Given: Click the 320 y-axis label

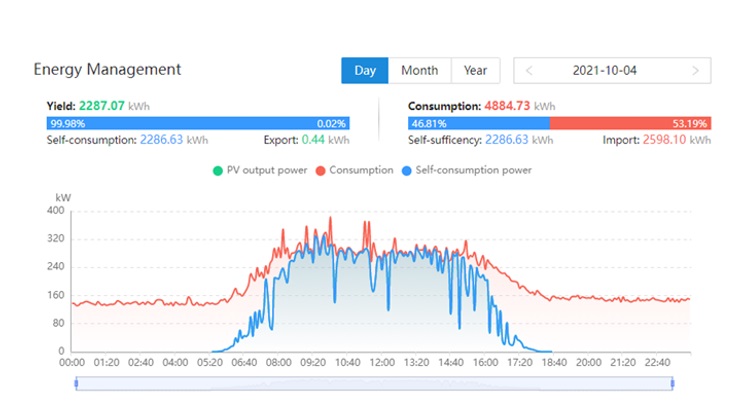Looking at the screenshot, I should point(56,239).
